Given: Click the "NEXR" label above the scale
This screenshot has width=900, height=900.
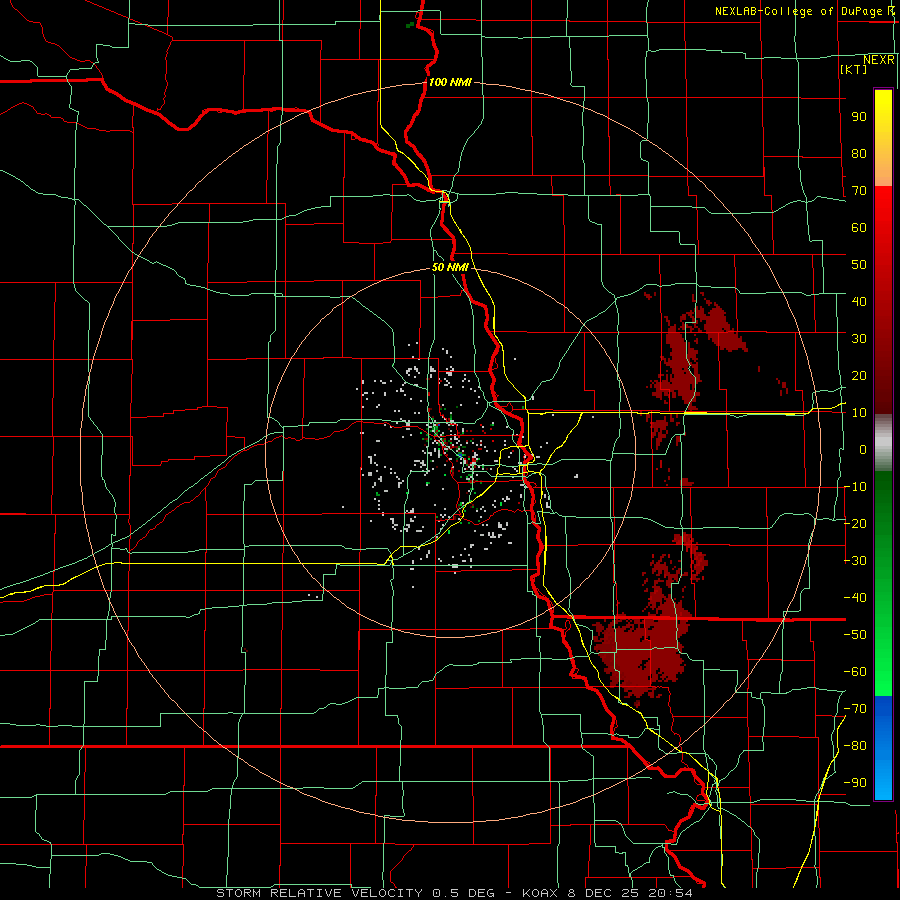Looking at the screenshot, I should click(879, 60).
